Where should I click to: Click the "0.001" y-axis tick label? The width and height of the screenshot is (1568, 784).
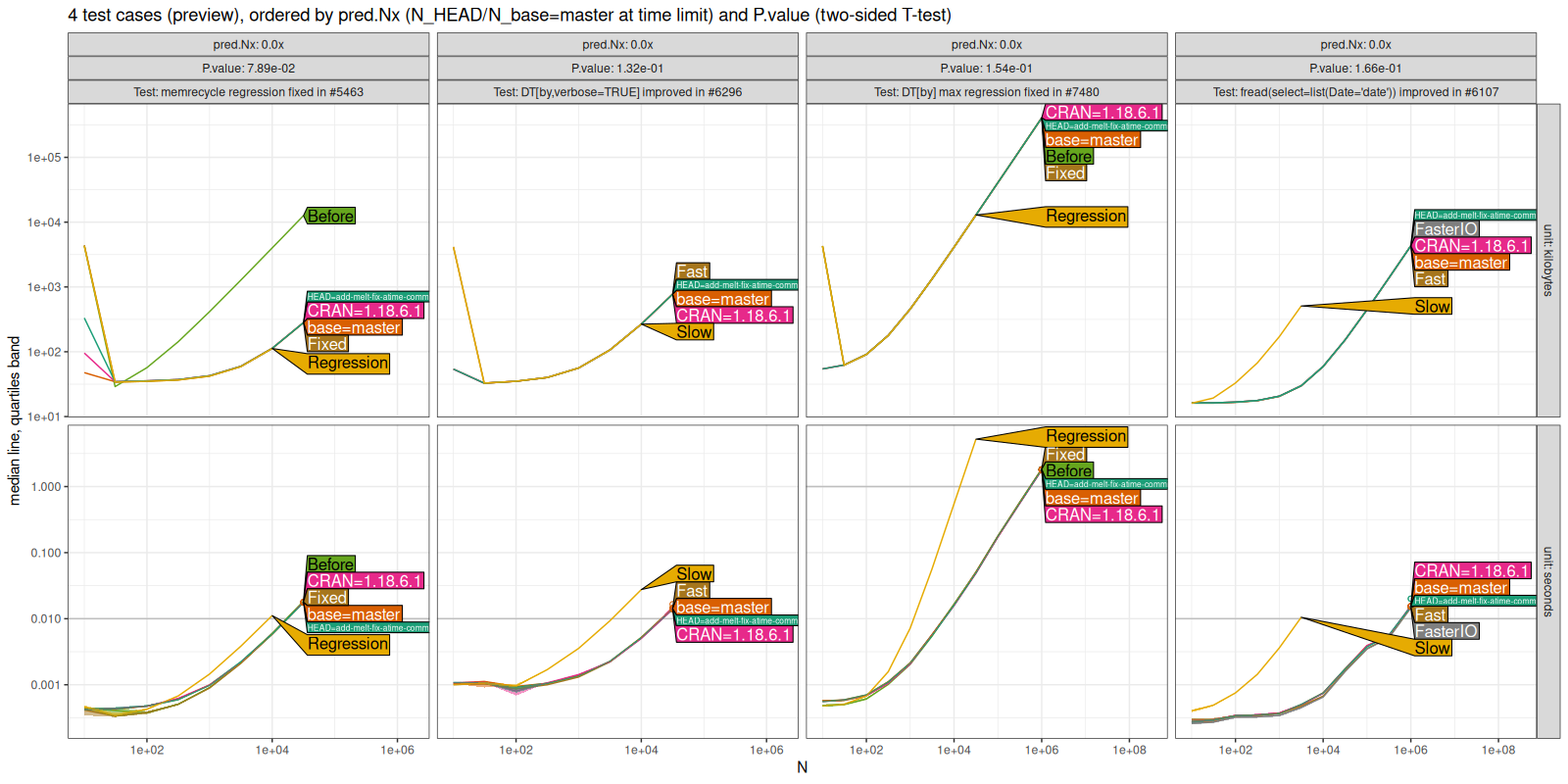(46, 685)
